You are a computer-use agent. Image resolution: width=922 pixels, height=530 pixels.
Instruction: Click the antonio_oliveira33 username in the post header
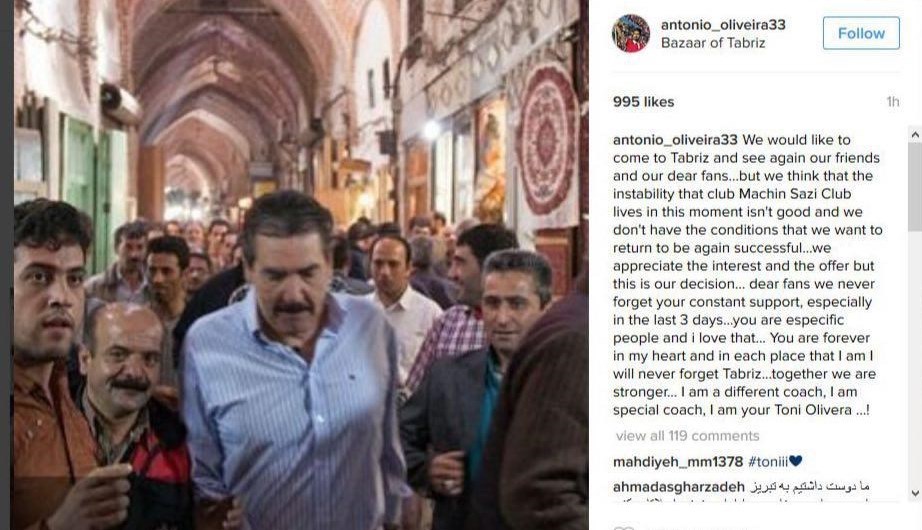click(723, 25)
